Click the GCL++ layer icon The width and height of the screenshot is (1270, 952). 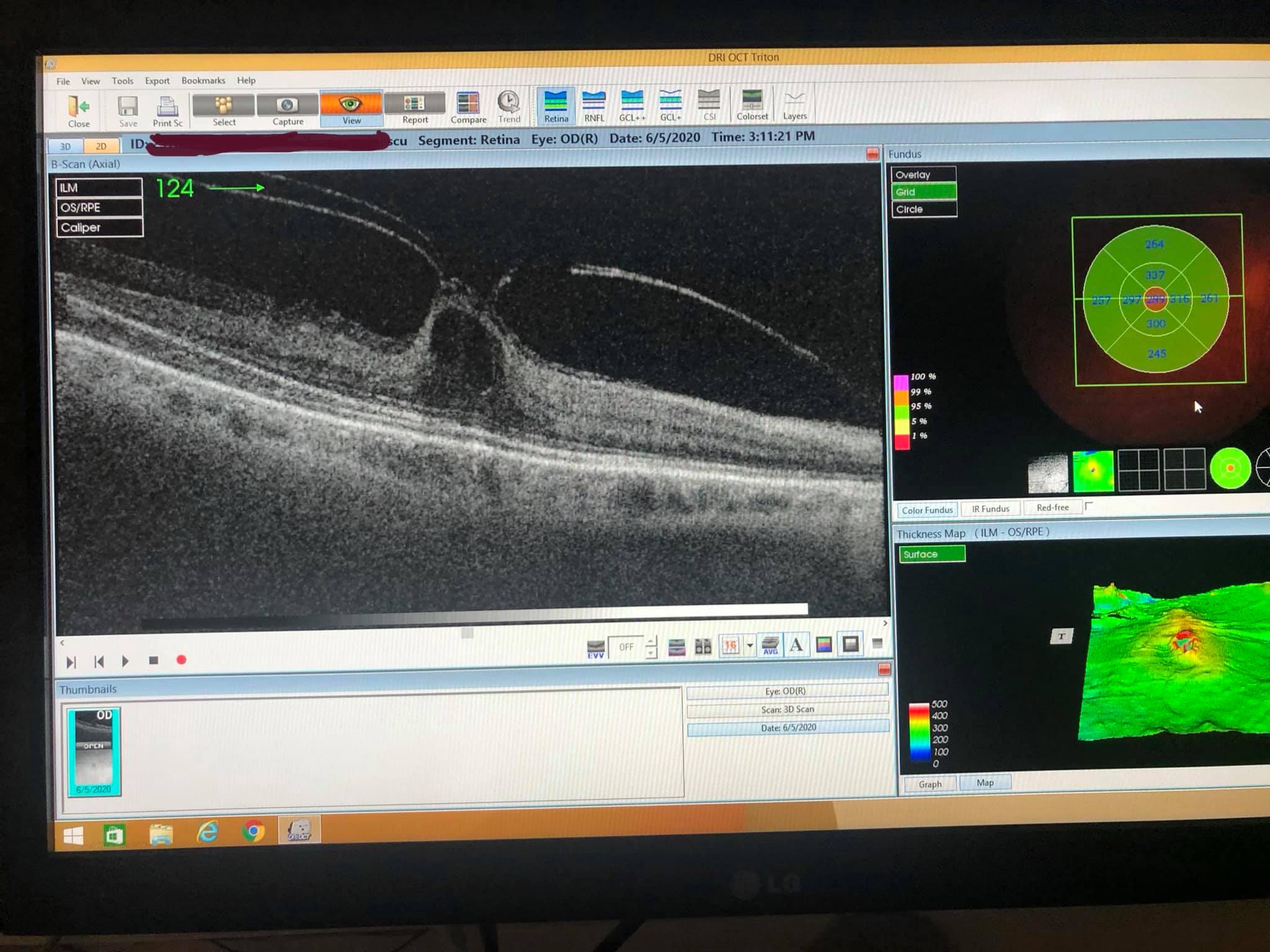632,102
